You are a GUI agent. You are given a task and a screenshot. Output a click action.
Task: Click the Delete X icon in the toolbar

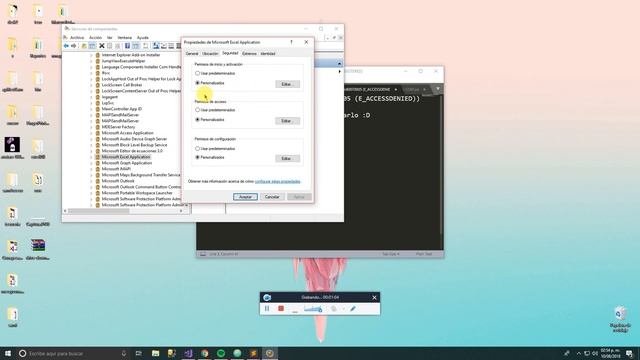tap(102, 46)
